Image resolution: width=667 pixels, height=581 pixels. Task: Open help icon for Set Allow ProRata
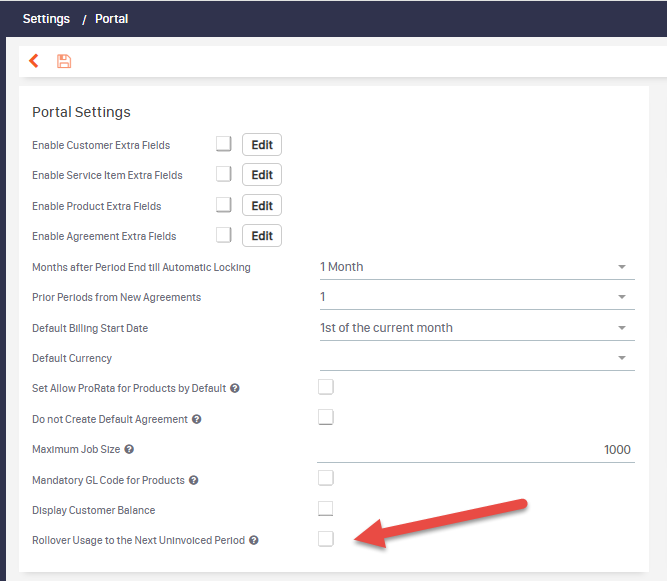(x=235, y=388)
